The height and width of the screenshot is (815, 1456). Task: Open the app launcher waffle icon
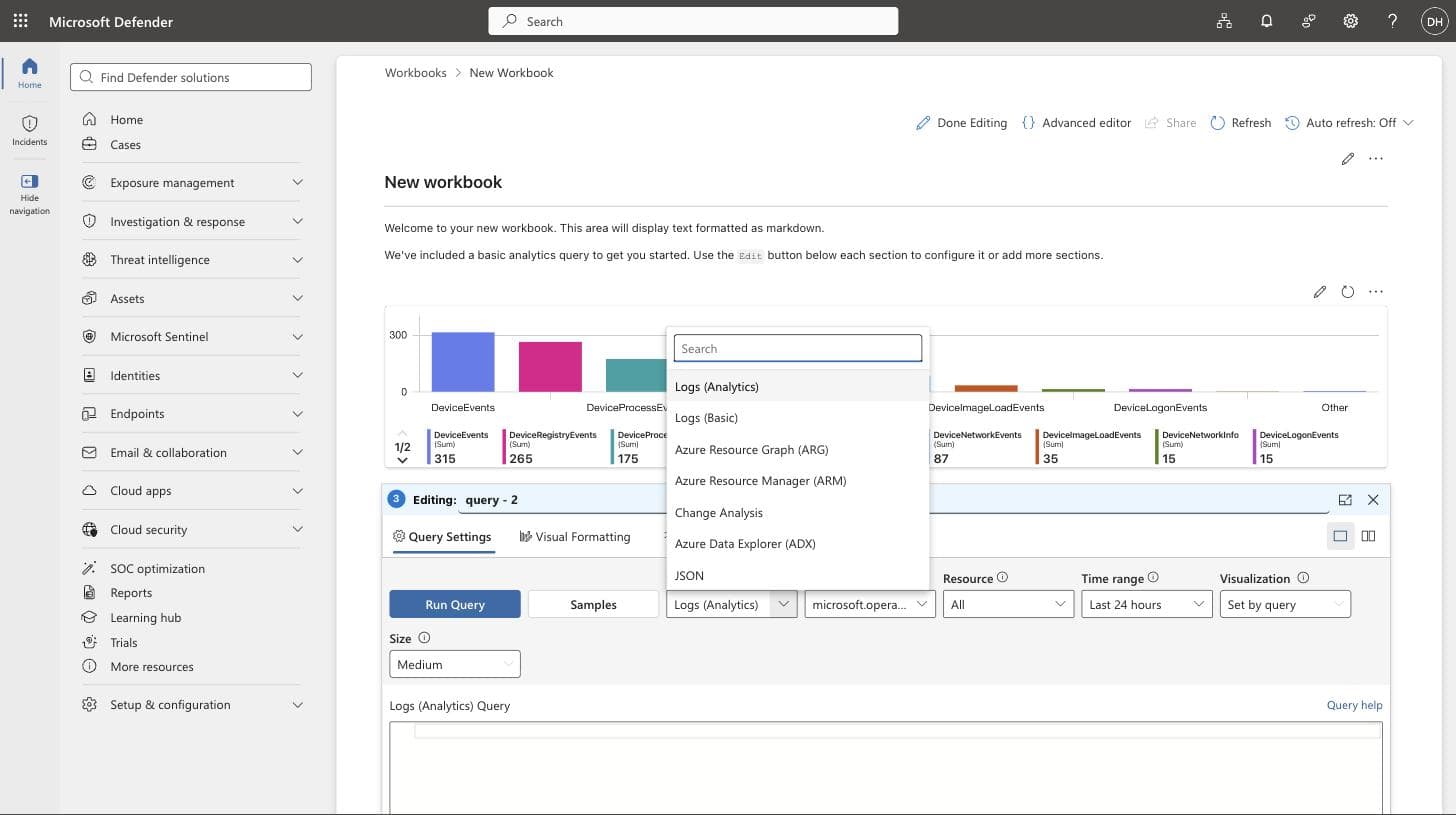point(20,21)
